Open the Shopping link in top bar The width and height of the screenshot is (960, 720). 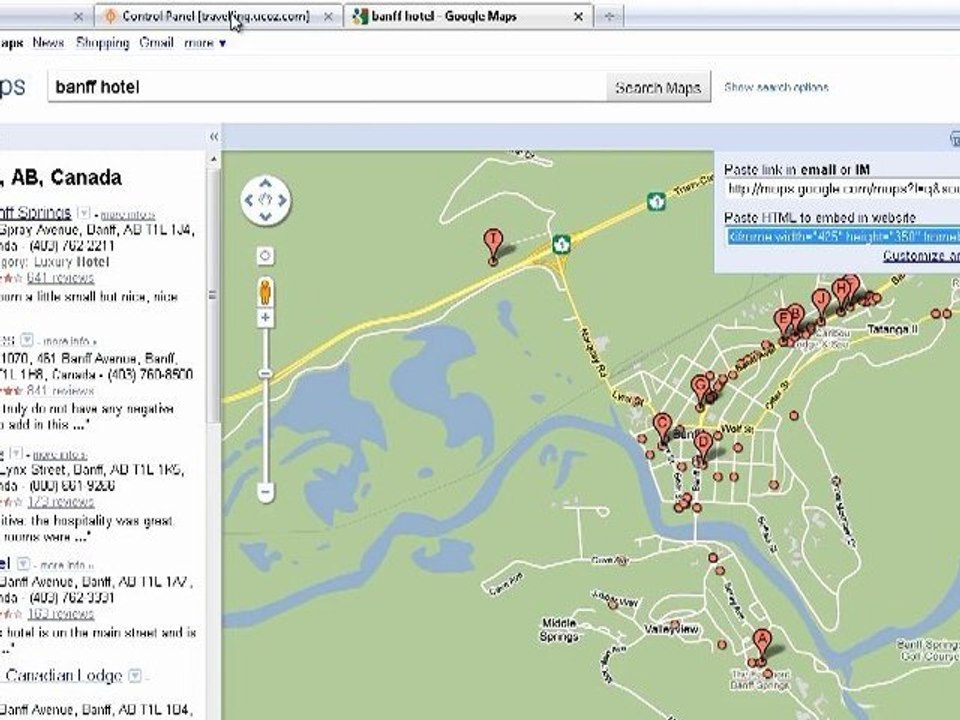(102, 43)
